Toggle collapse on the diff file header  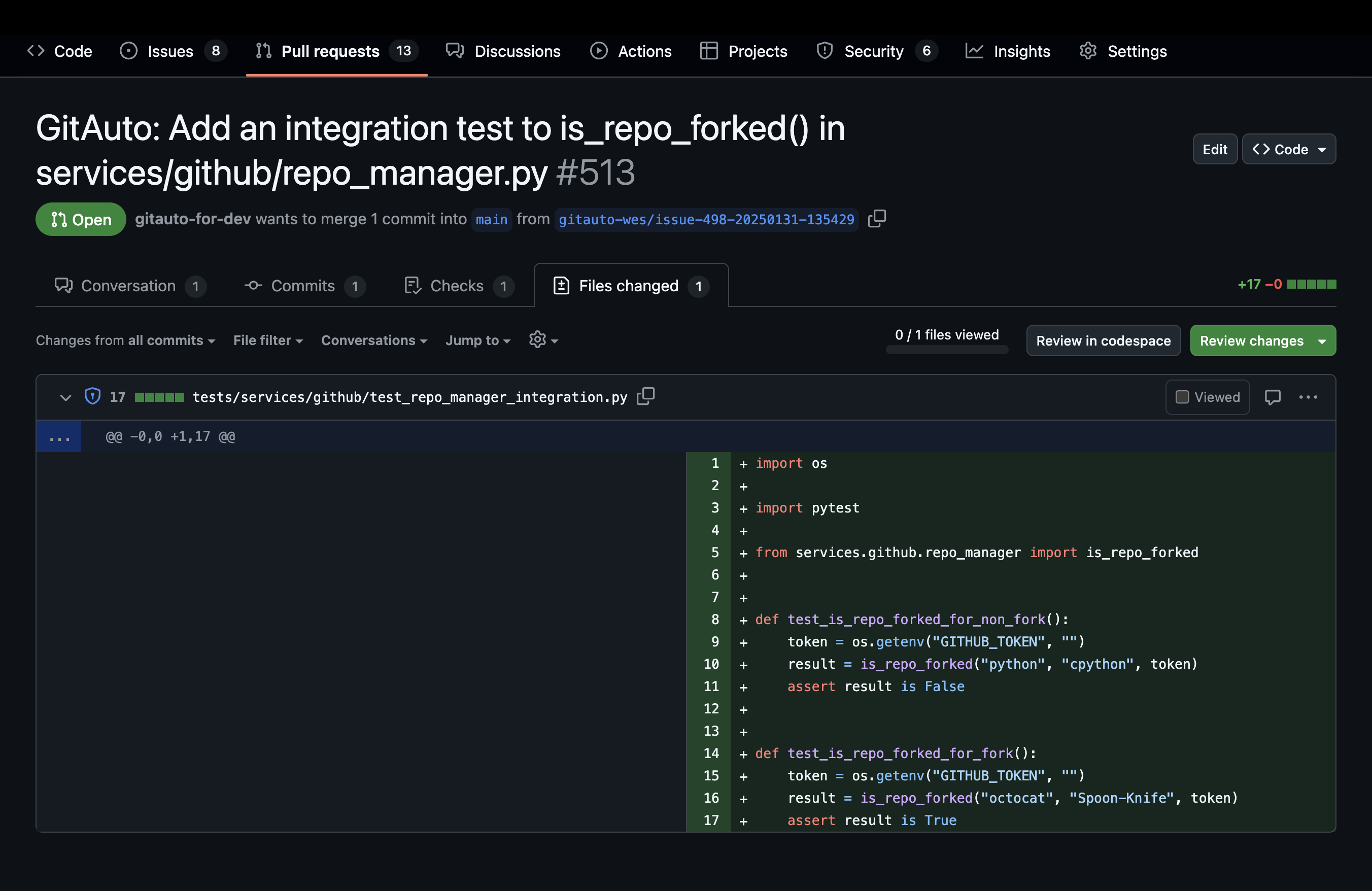(x=63, y=397)
